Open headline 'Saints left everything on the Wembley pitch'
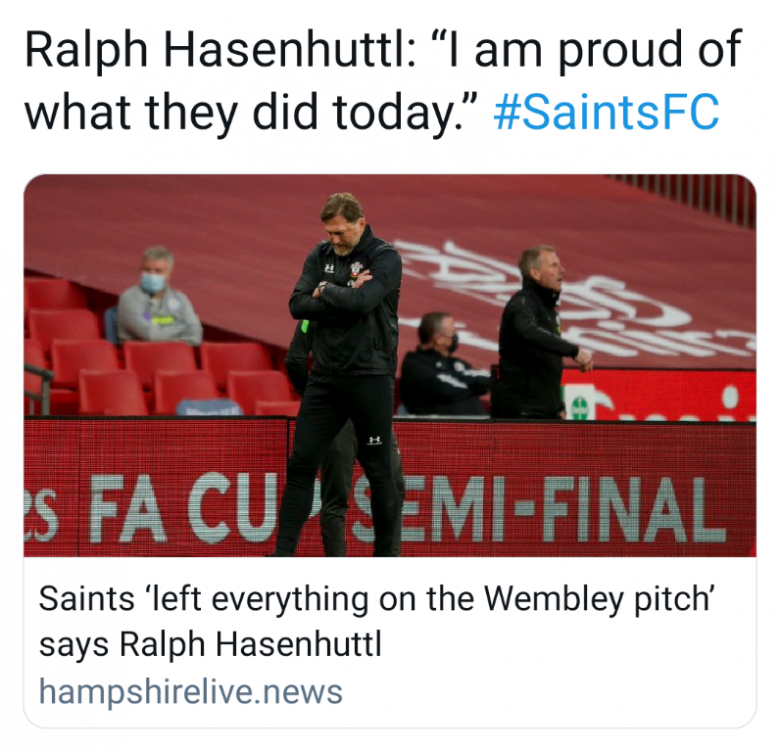 pos(380,600)
